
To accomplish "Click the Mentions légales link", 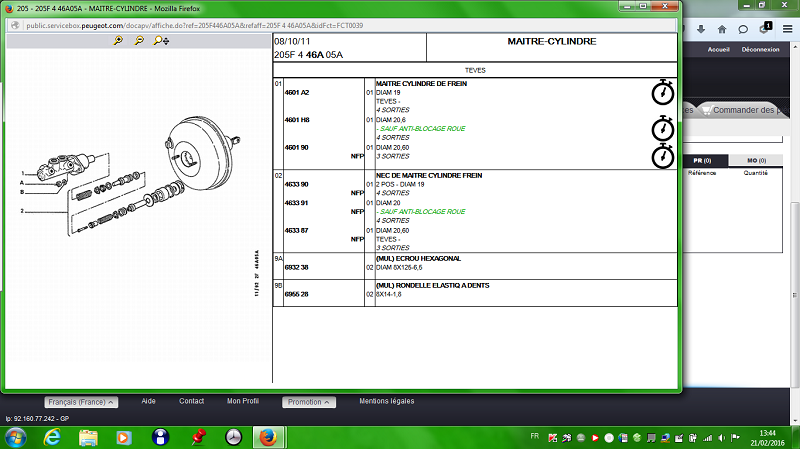I will [387, 401].
